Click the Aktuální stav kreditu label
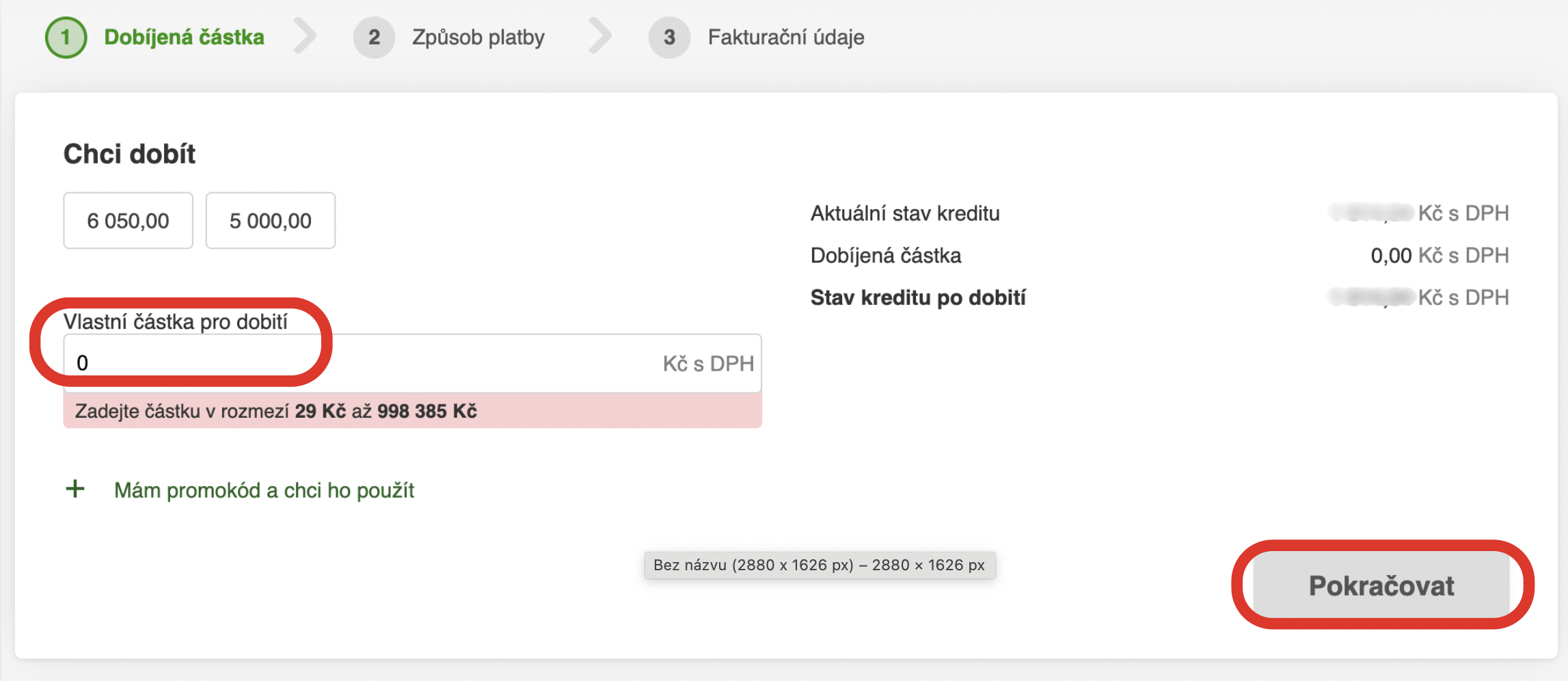 [x=904, y=213]
